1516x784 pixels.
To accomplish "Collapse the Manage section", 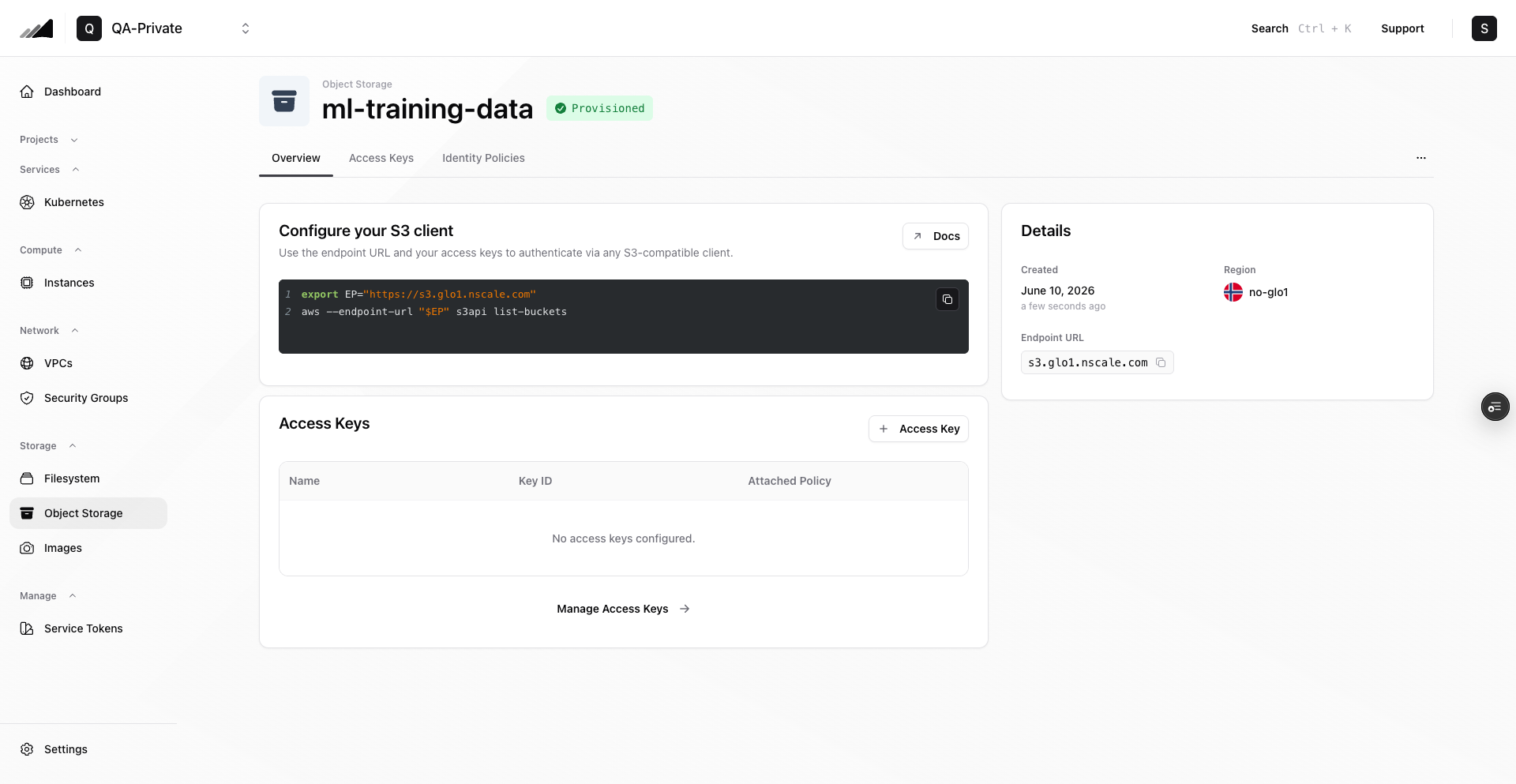I will point(48,596).
